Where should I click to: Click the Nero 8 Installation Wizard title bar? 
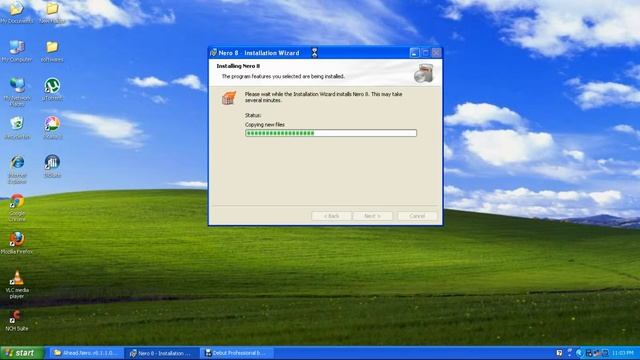325,53
